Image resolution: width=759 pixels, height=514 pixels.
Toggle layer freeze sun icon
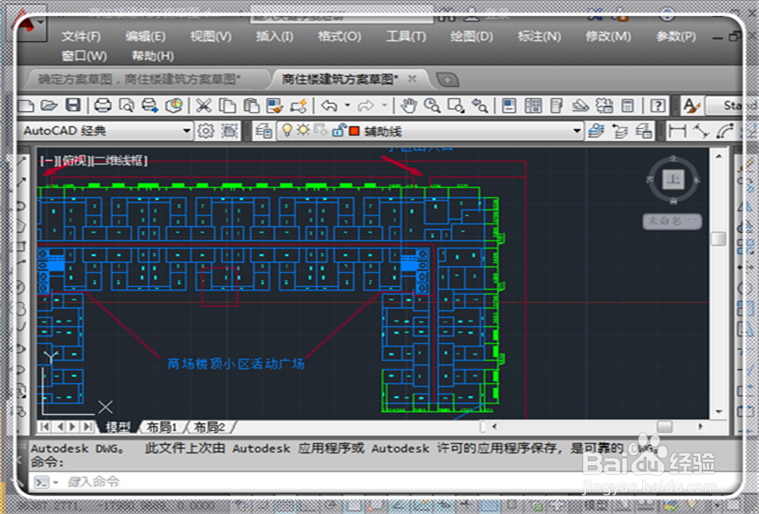click(x=304, y=130)
